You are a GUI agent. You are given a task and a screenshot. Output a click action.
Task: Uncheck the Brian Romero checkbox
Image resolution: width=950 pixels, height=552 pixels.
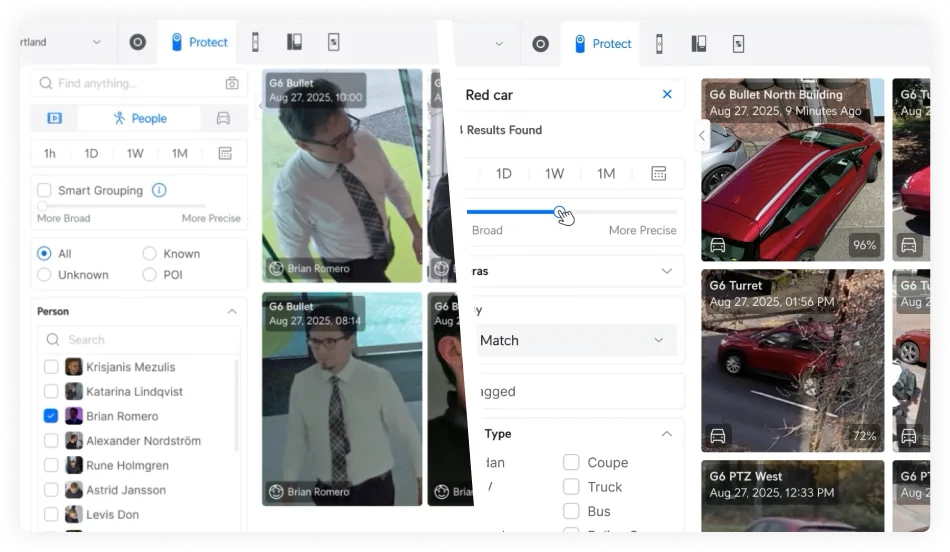[x=51, y=416]
